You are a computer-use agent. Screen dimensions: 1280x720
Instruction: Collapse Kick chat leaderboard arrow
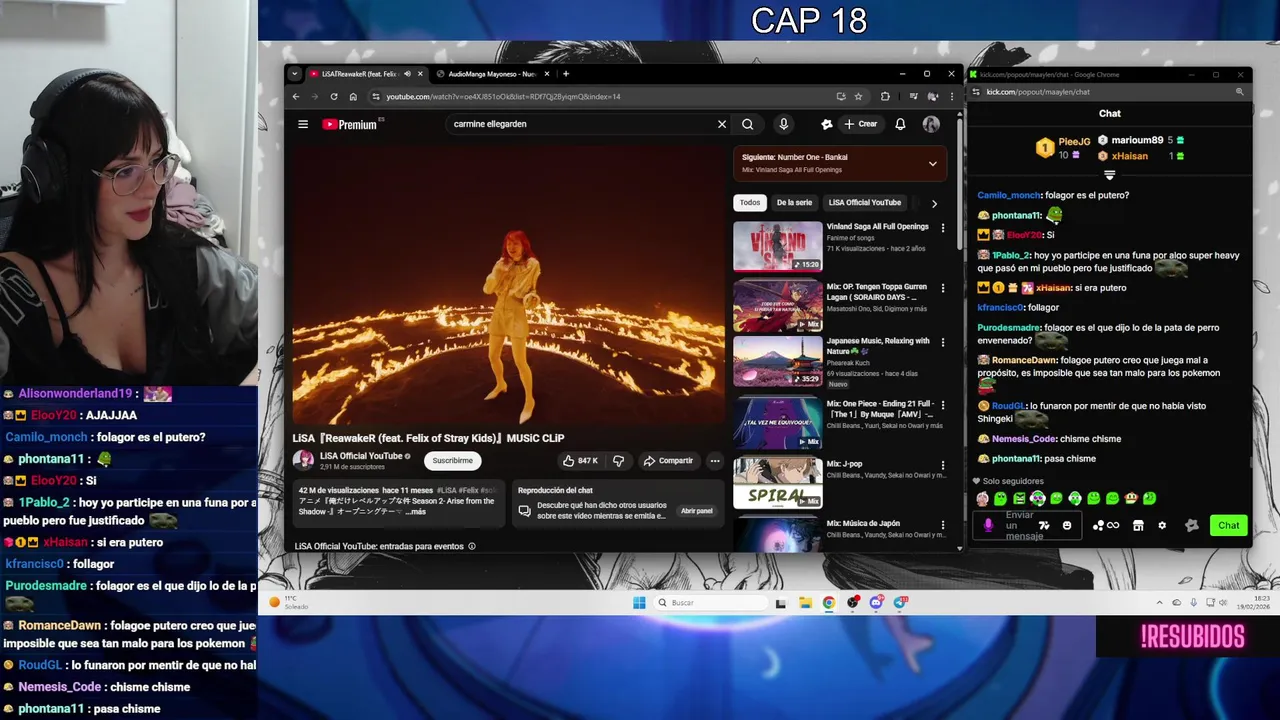[1109, 175]
